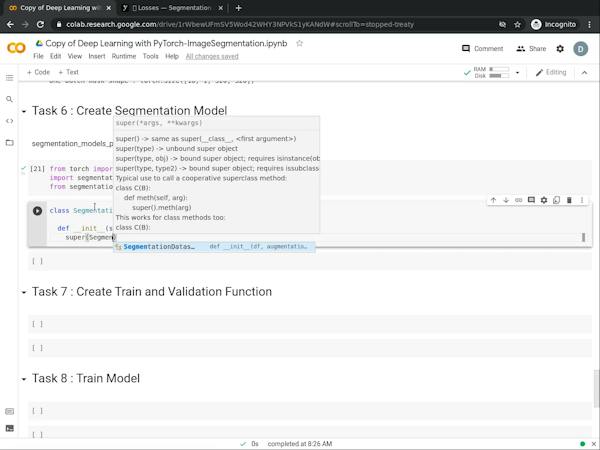Click the Colab logo icon
This screenshot has height=450, width=600.
[x=16, y=48]
